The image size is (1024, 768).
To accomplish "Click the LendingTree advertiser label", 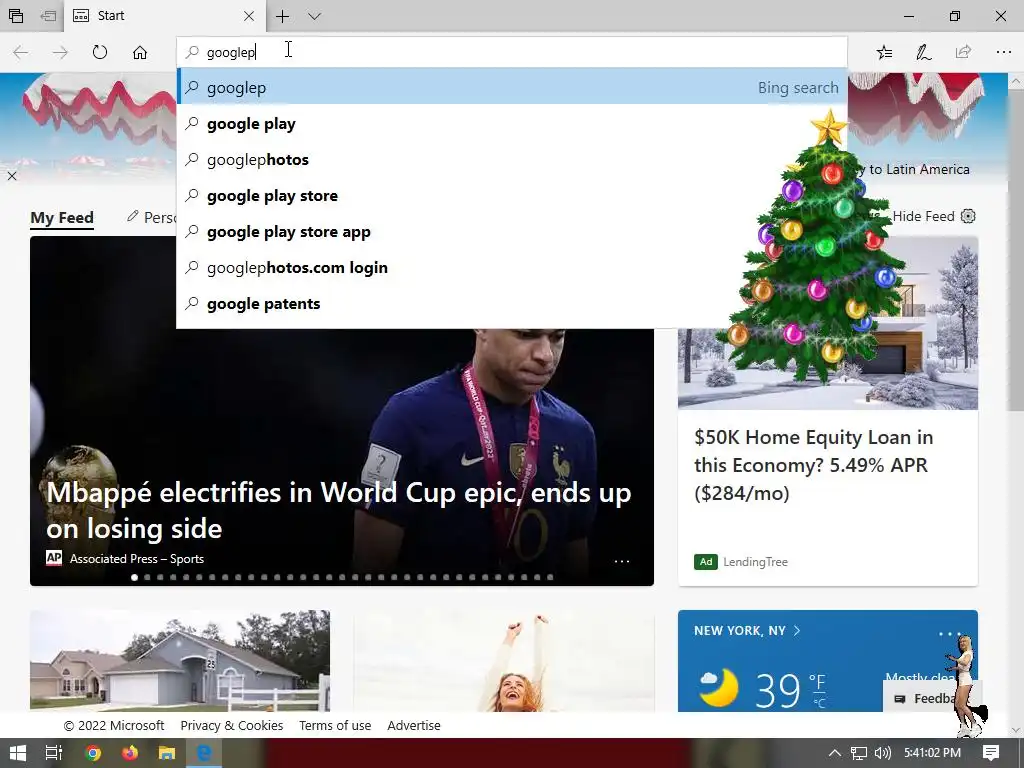I will [x=755, y=562].
